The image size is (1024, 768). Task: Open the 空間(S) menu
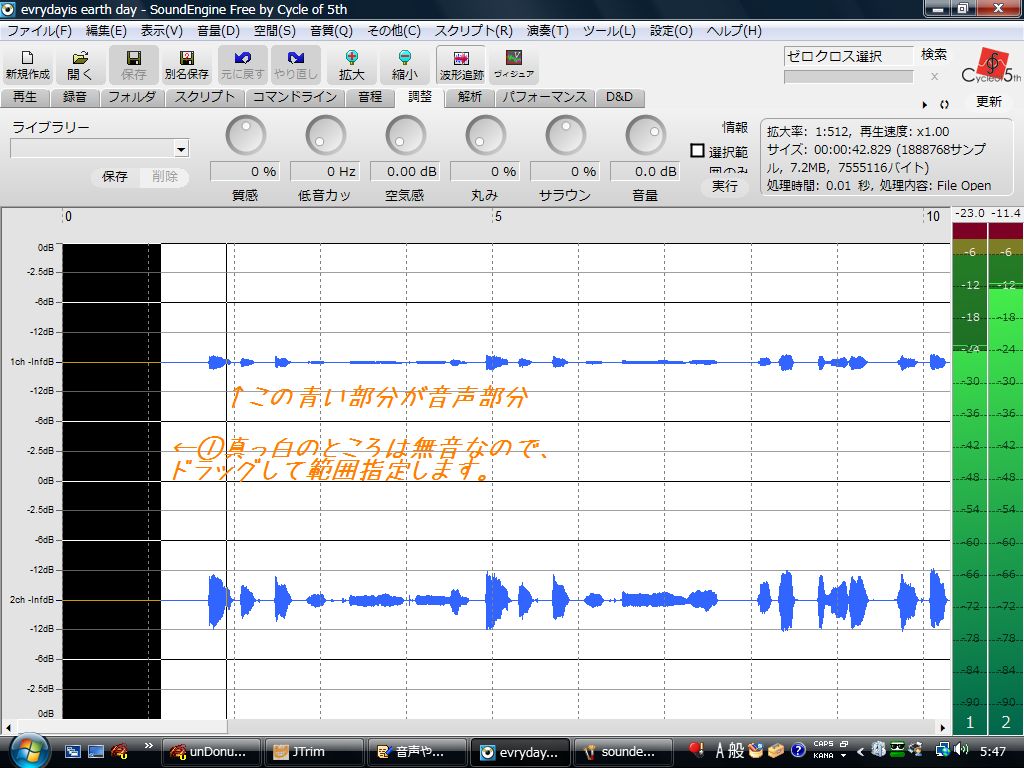point(275,31)
